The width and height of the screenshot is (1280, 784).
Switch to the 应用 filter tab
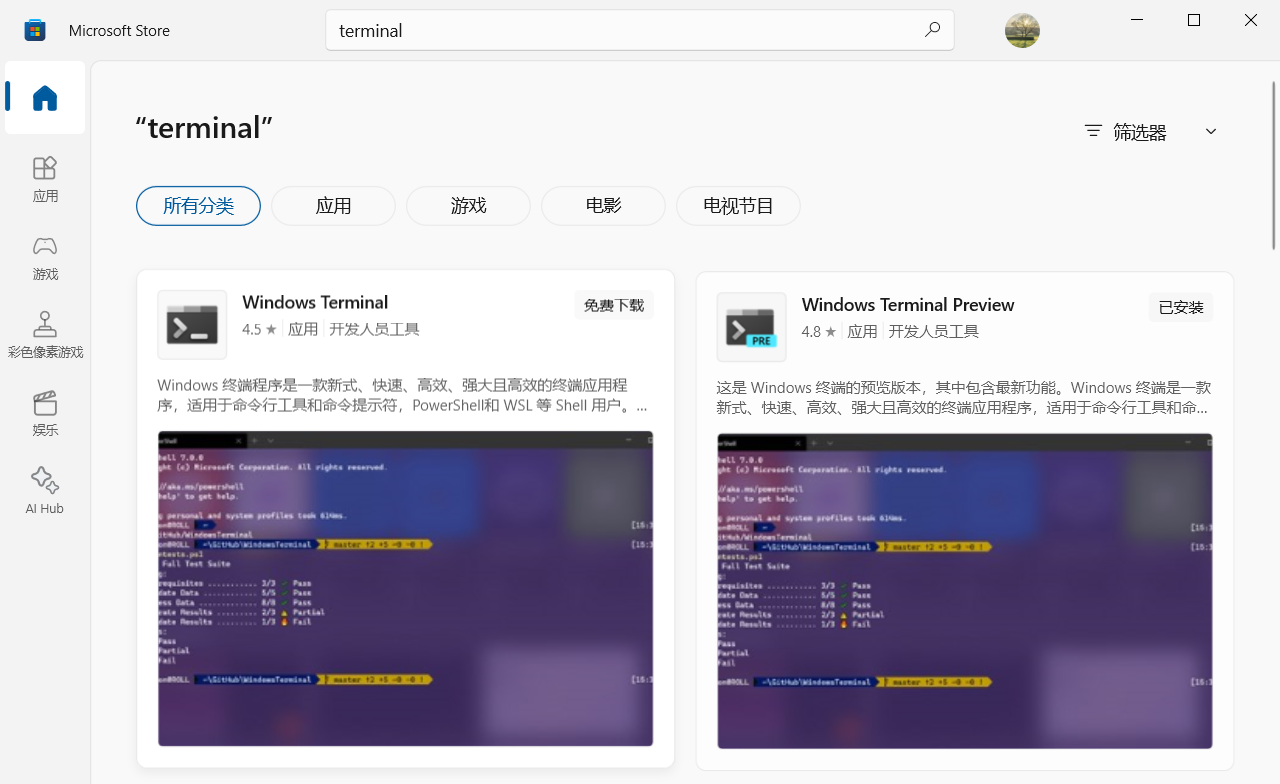[x=333, y=205]
